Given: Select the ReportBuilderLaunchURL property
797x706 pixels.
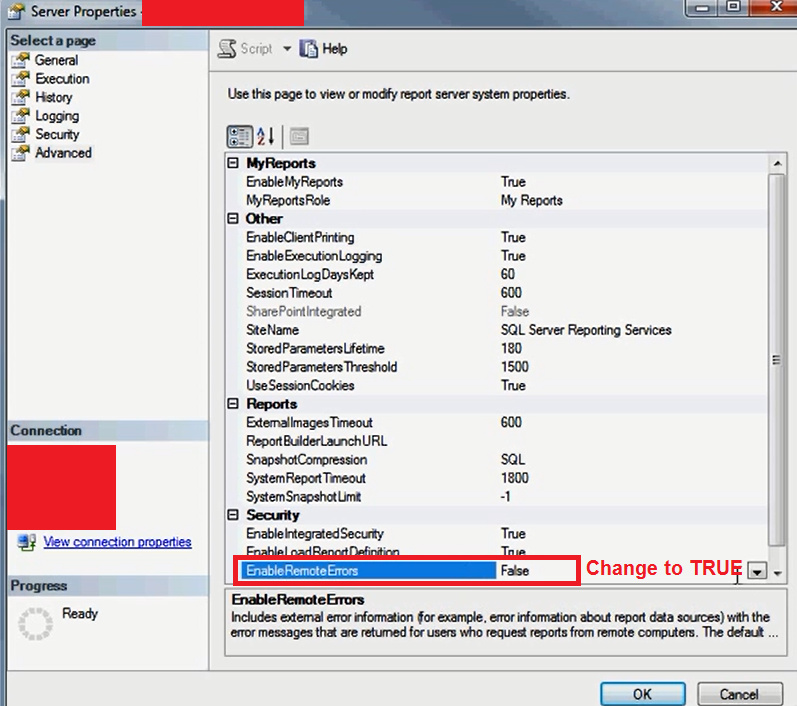Looking at the screenshot, I should click(317, 441).
